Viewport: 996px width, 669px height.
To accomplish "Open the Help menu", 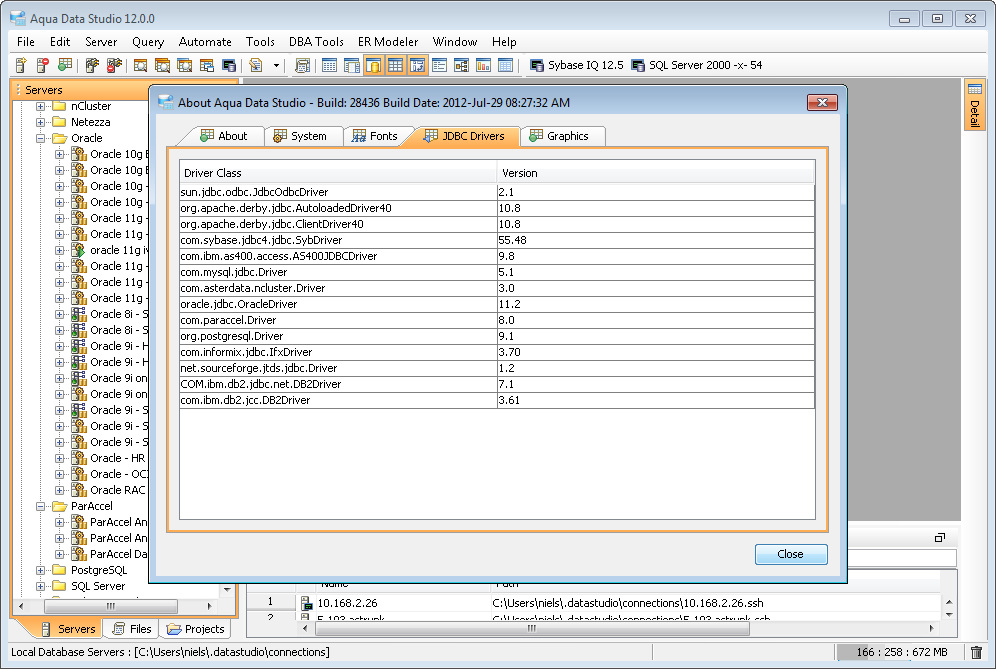I will (504, 42).
